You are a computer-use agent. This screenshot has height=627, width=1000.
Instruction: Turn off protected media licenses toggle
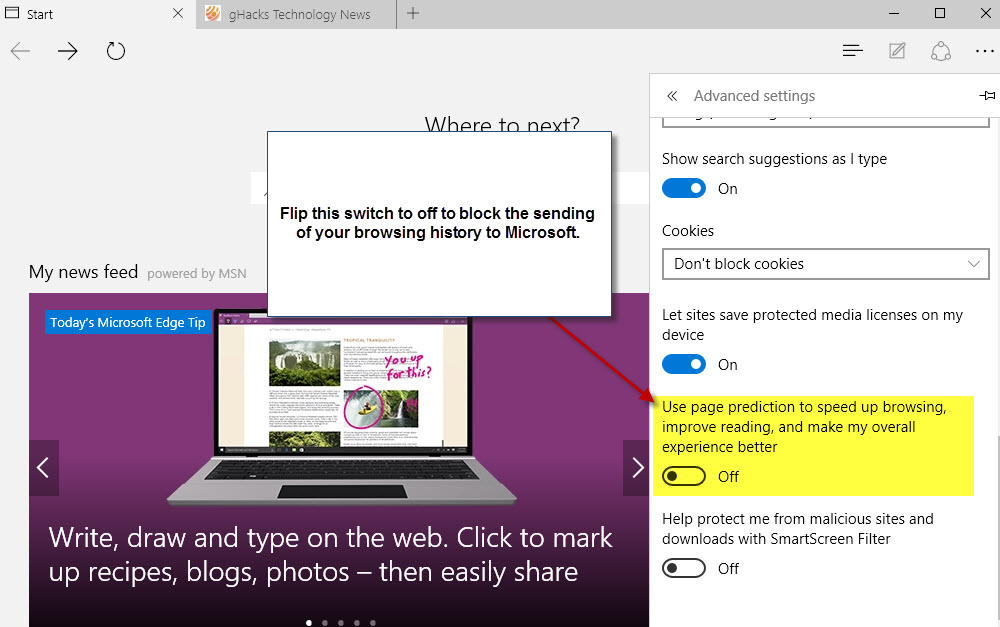684,364
